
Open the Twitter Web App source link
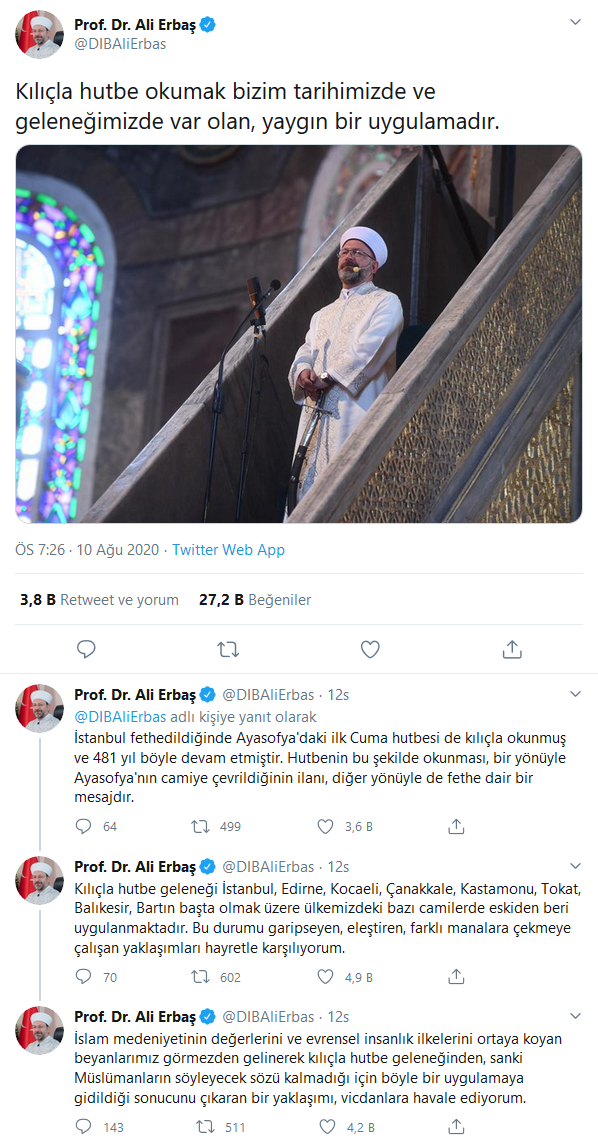[x=228, y=550]
